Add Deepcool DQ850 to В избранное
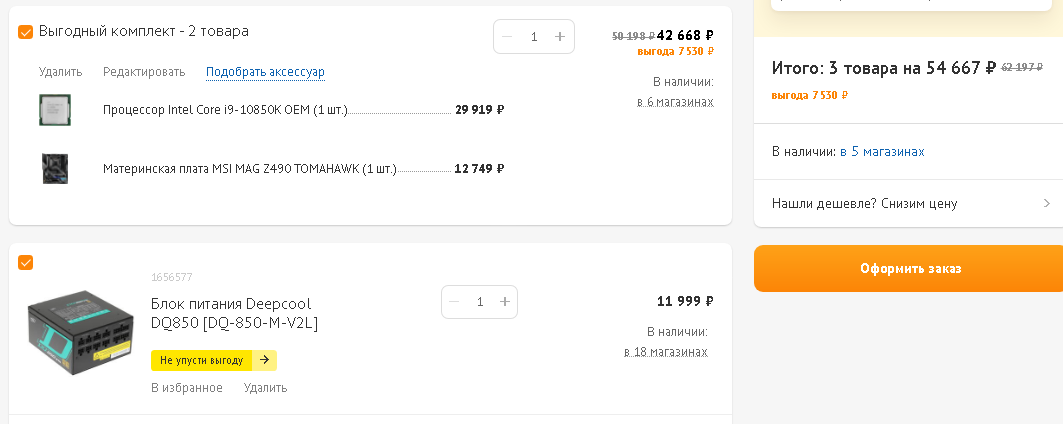This screenshot has width=1063, height=424. click(187, 388)
